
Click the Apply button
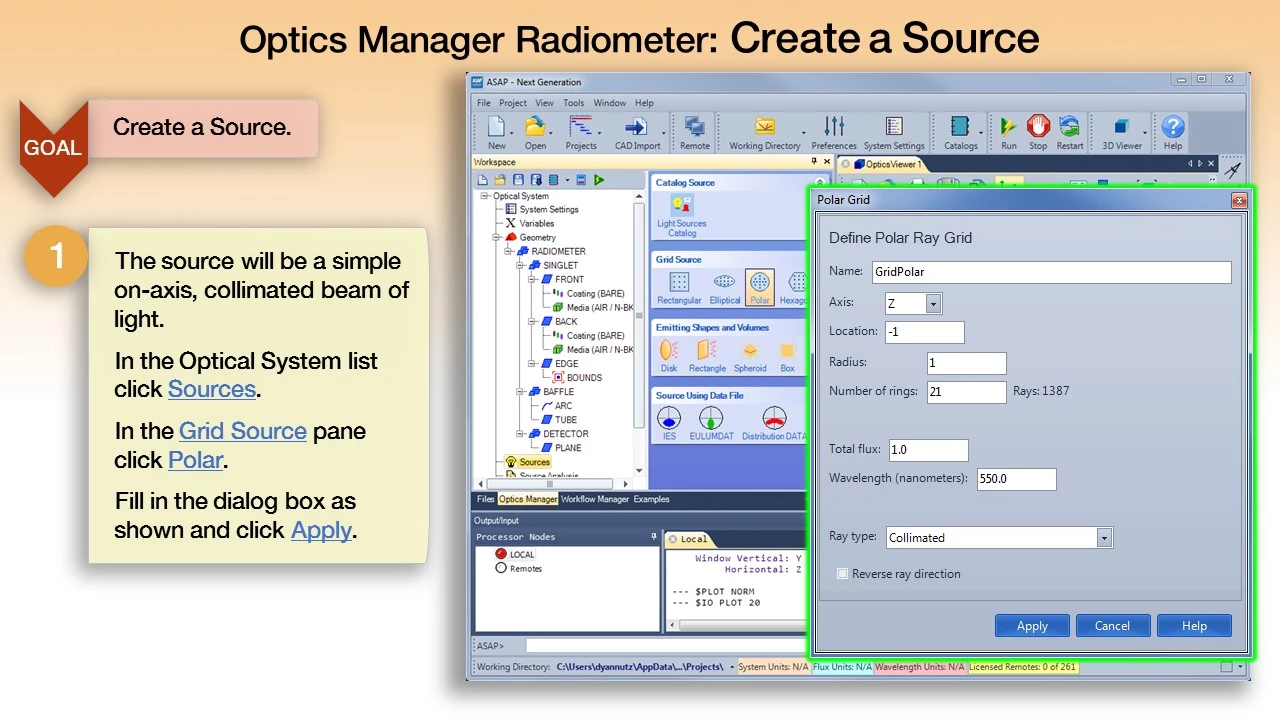point(1032,626)
